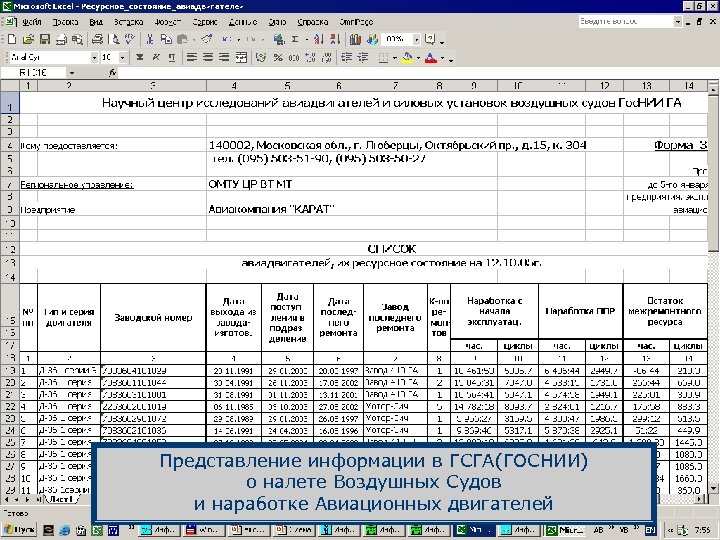The image size is (720, 540).
Task: Show the Drawing toolbar icon
Action: tap(371, 39)
